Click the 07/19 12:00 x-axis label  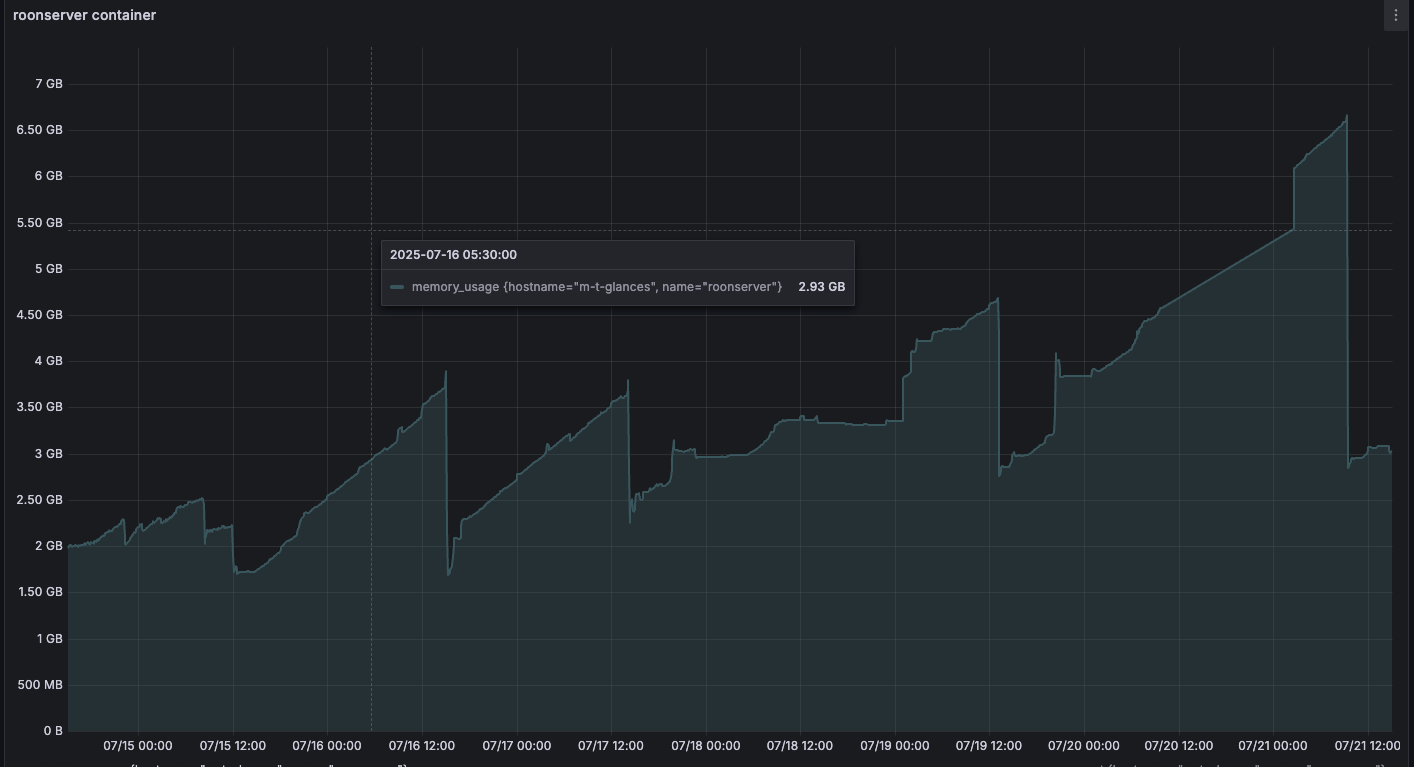988,745
